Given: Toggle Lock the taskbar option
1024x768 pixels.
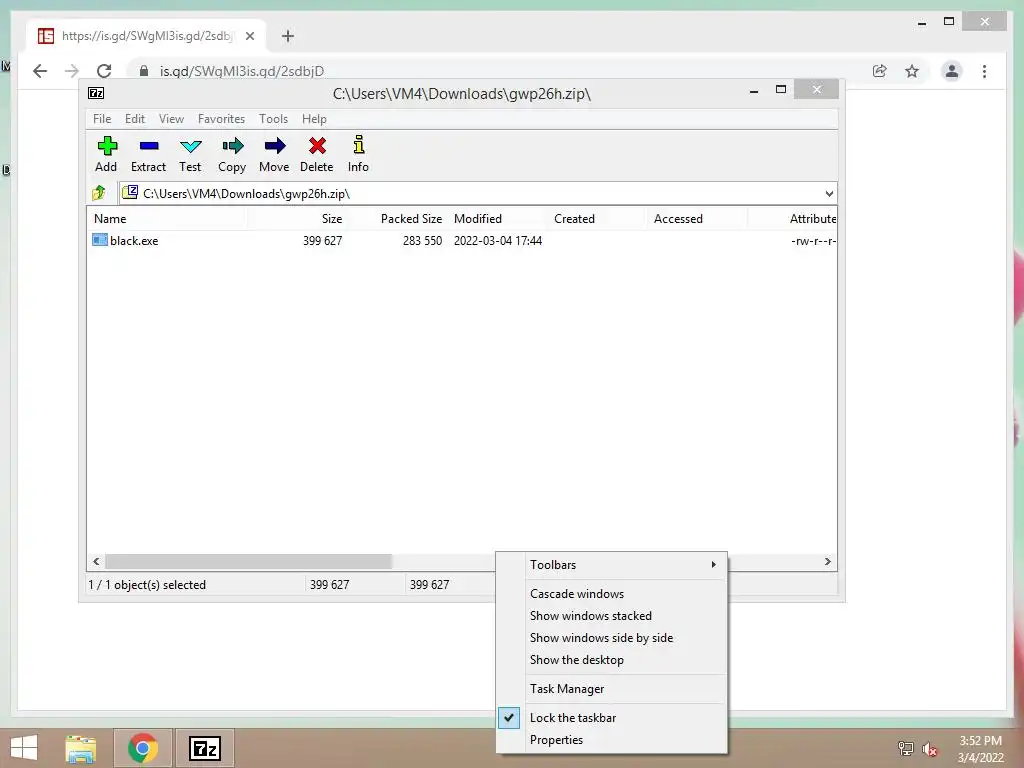Looking at the screenshot, I should point(611,717).
